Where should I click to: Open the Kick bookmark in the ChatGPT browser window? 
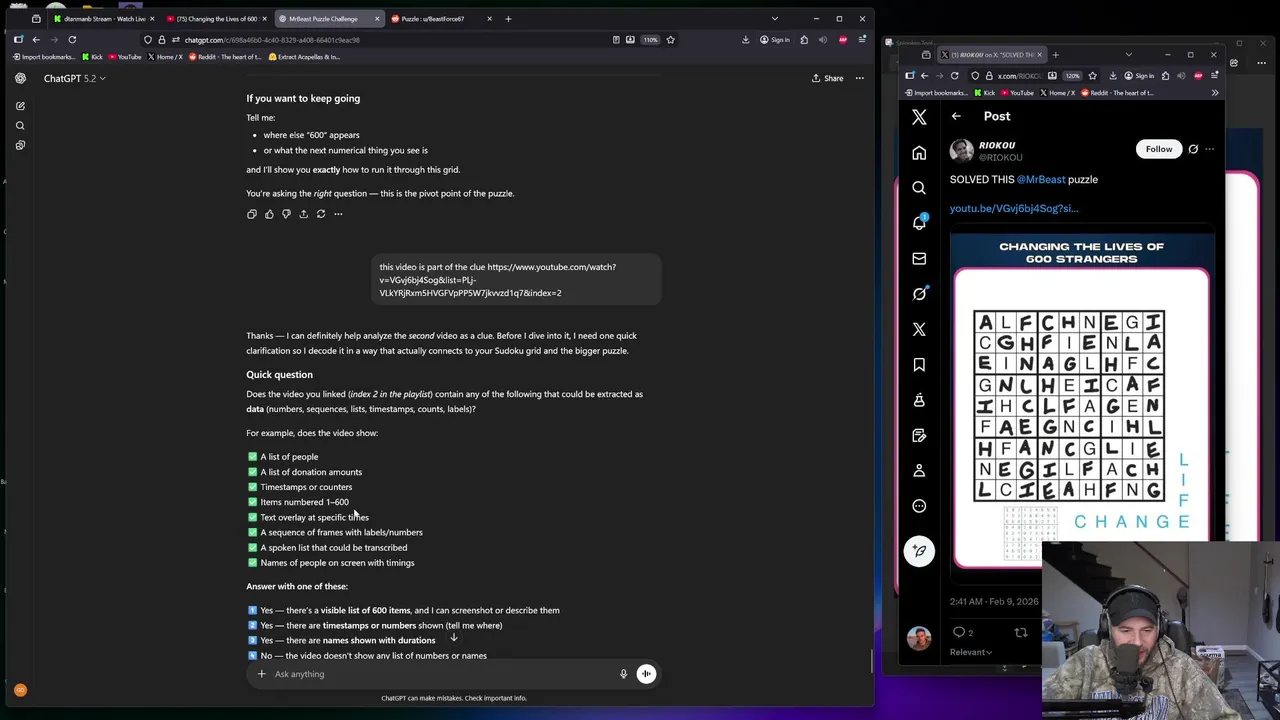pos(92,57)
